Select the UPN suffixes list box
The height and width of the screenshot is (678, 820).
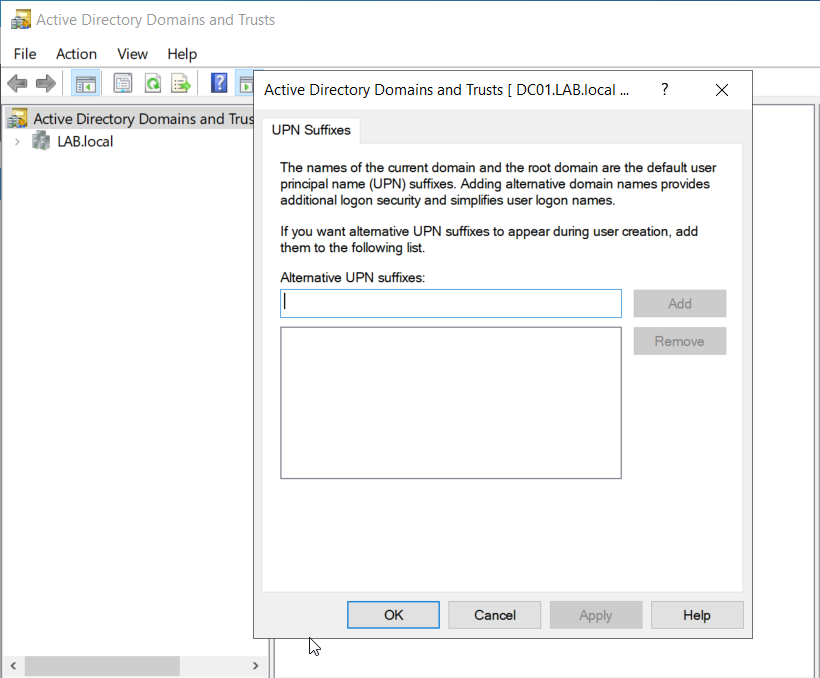pos(451,403)
